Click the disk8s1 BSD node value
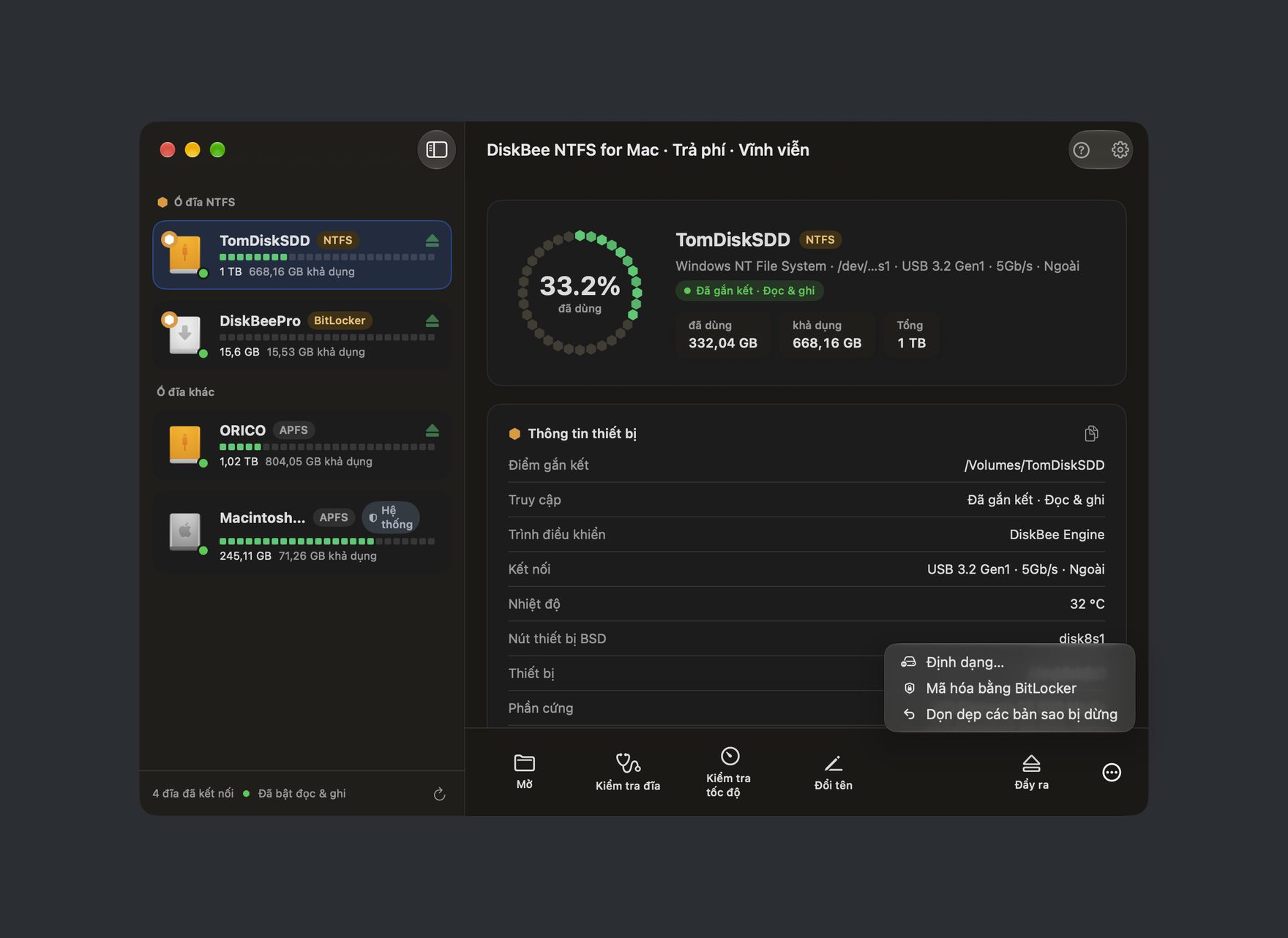 point(1082,639)
